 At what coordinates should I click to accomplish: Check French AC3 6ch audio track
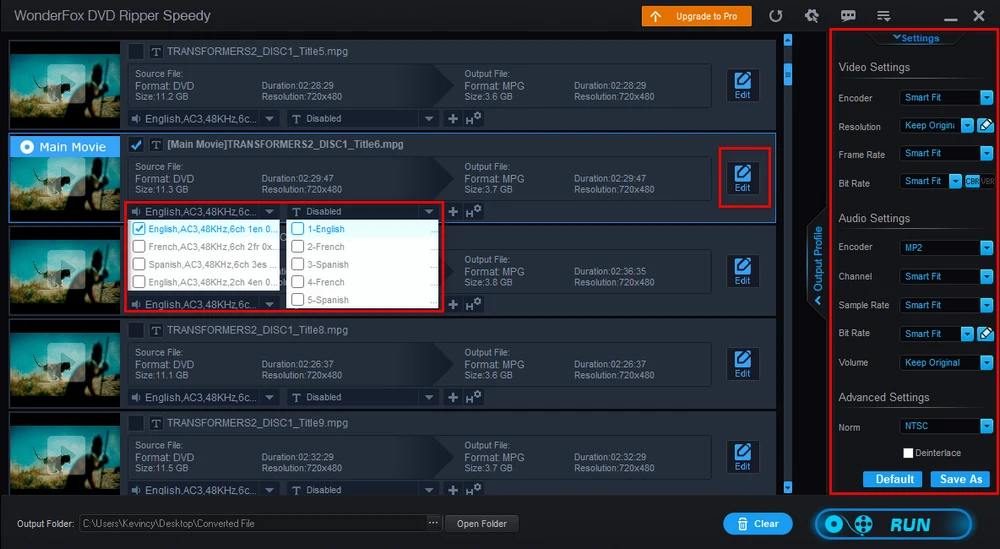pos(139,247)
